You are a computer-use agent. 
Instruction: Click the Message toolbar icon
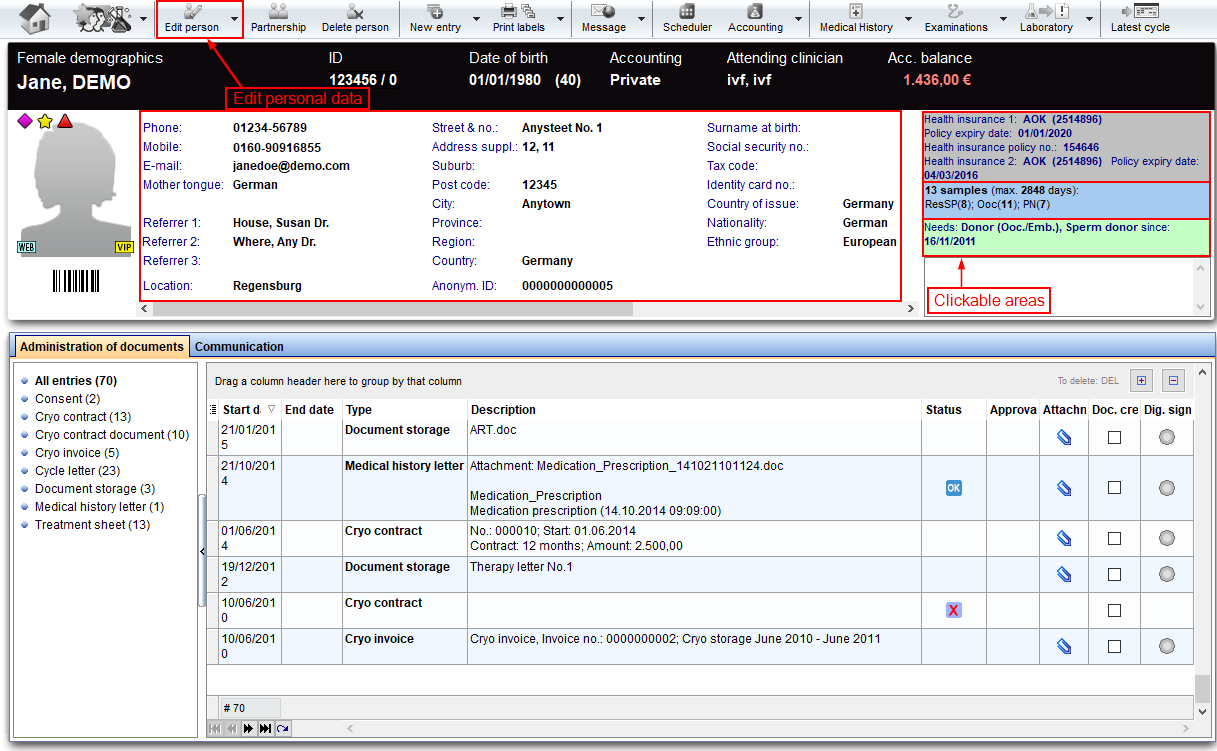point(603,19)
